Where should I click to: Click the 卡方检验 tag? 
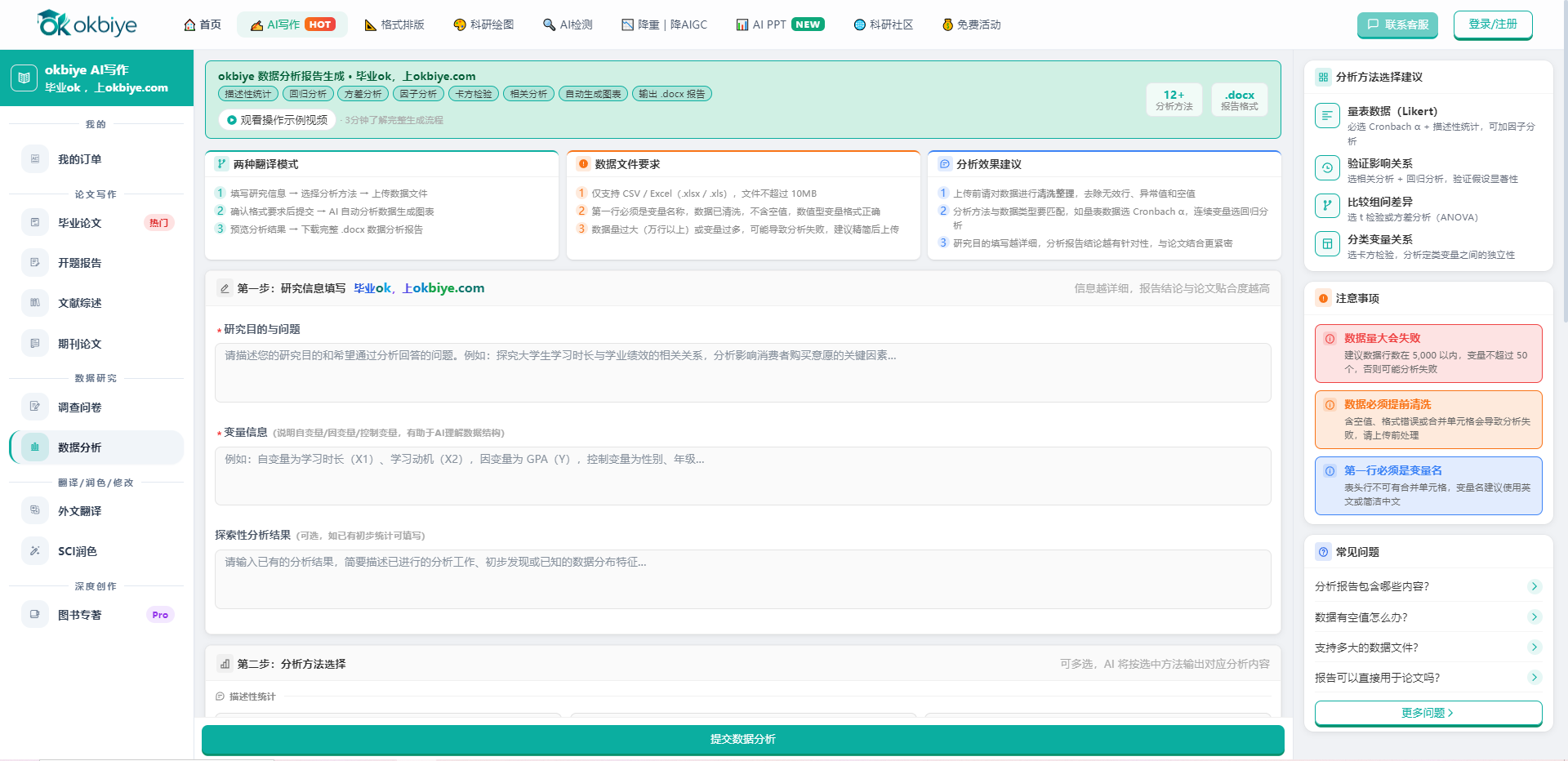[474, 94]
